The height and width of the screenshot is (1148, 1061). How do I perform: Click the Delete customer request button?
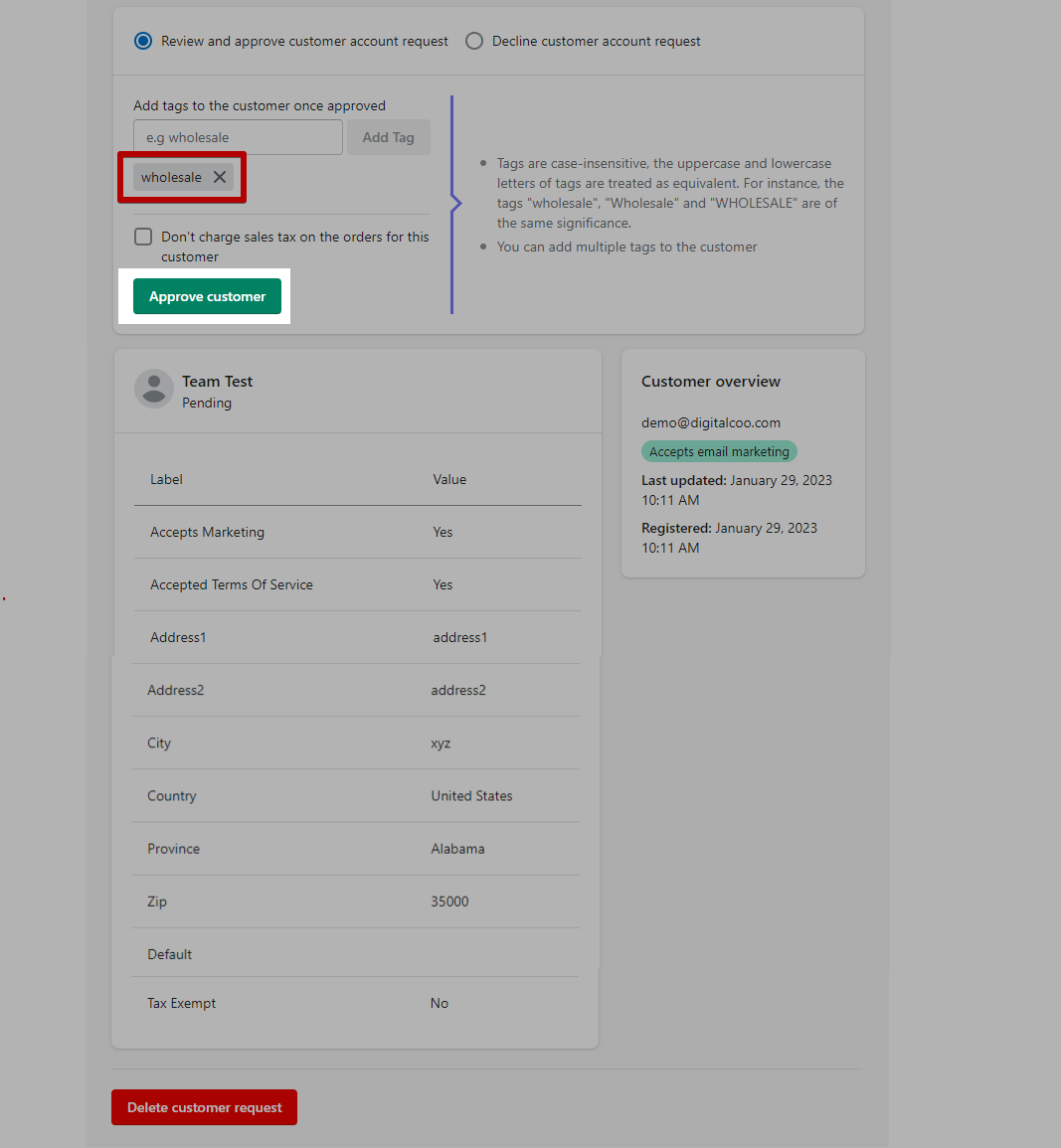[x=204, y=1107]
